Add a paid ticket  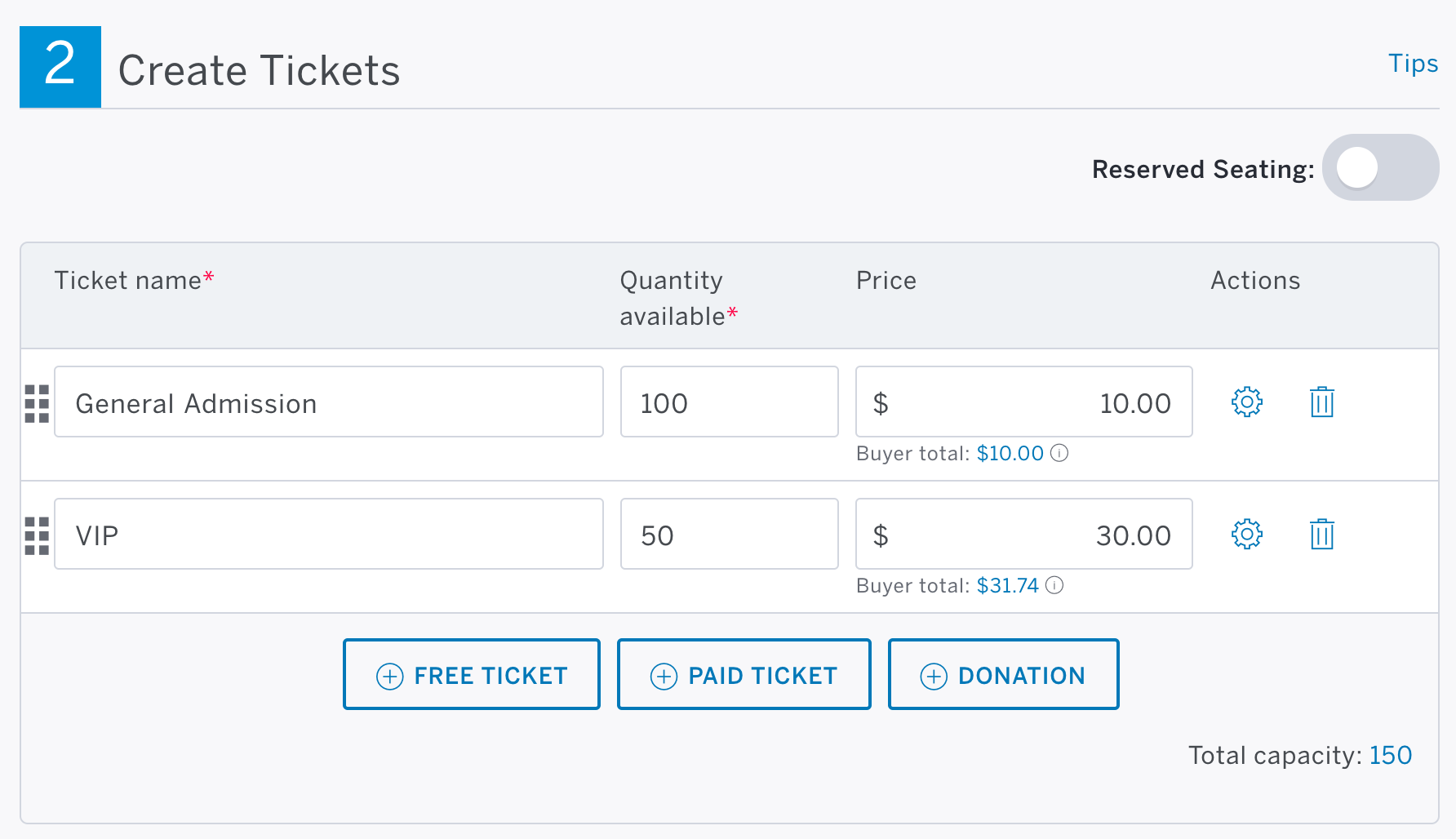744,674
